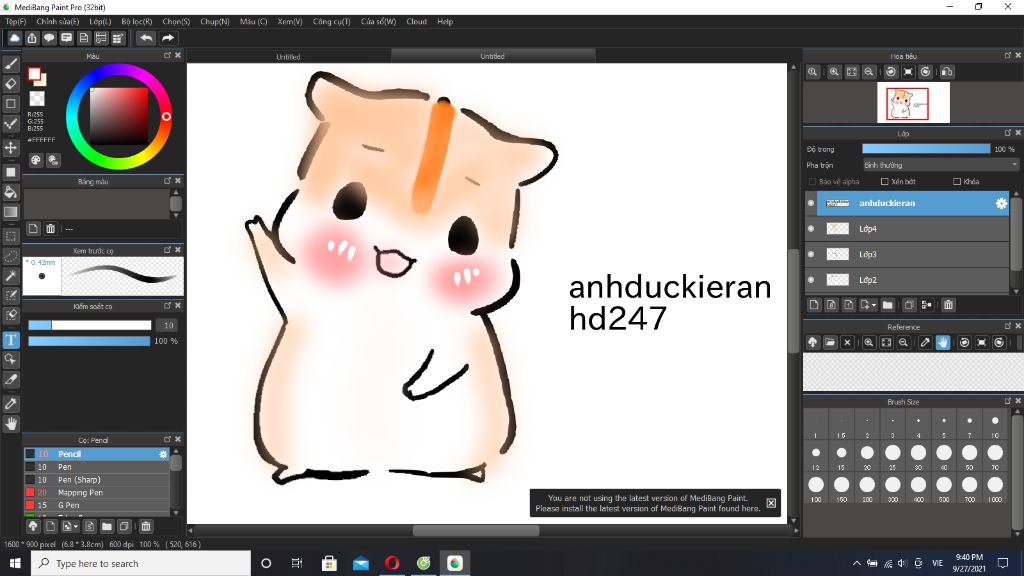The height and width of the screenshot is (576, 1024).
Task: Click the Undo arrow in top toolbar
Action: click(146, 39)
